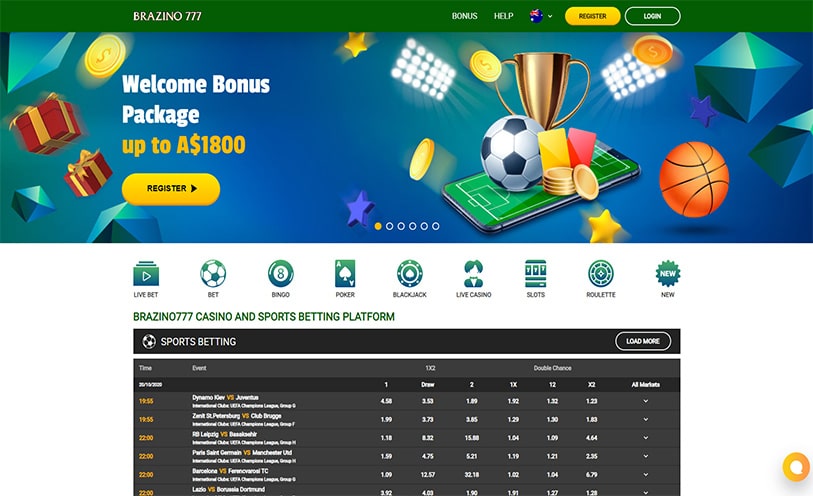Image resolution: width=813 pixels, height=496 pixels.
Task: Select the soccer ball Bet icon
Action: 213,274
